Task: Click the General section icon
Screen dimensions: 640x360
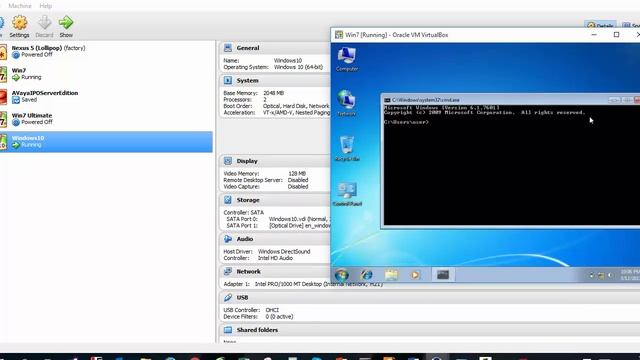Action: point(228,48)
